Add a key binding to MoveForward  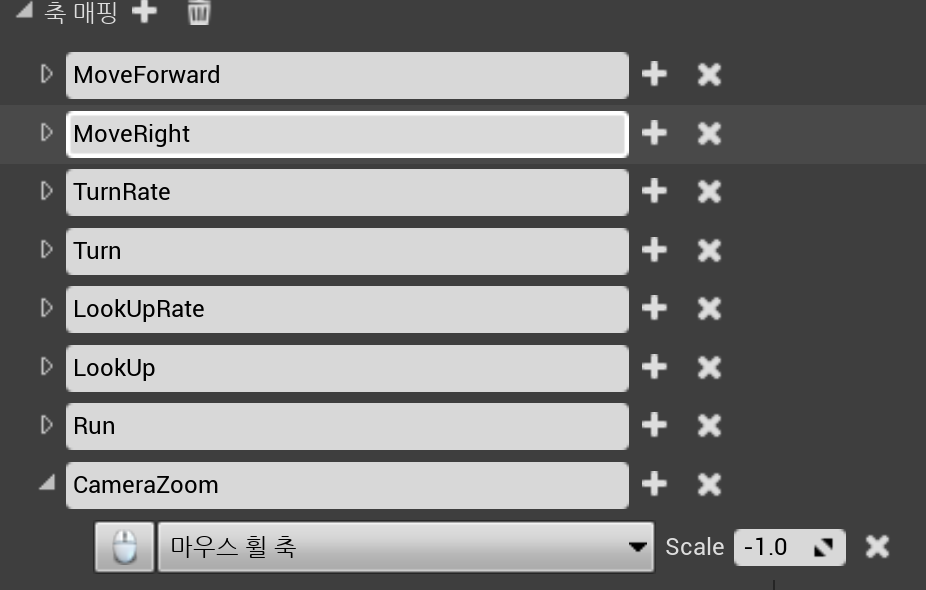[x=654, y=74]
